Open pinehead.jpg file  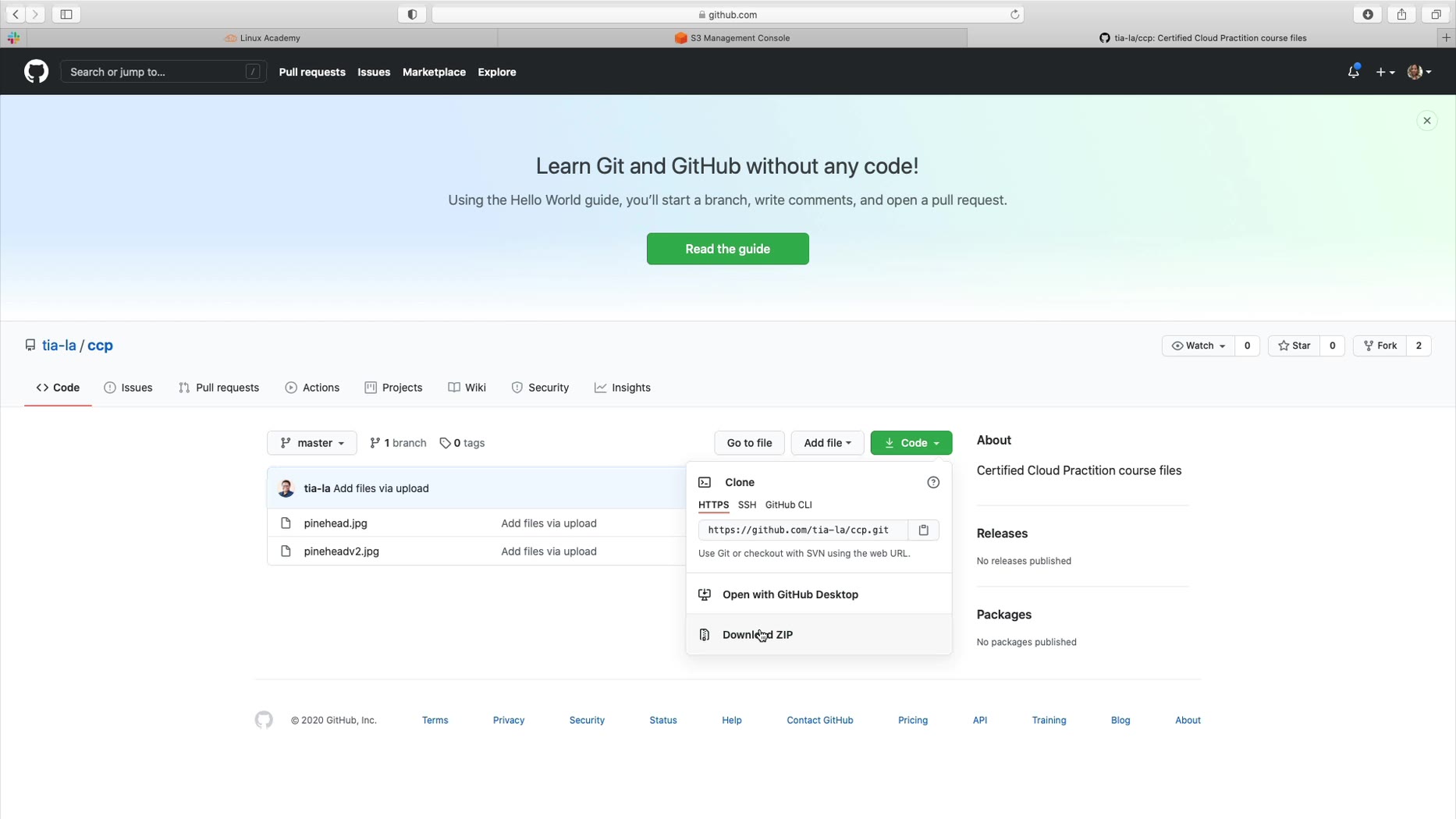(336, 523)
